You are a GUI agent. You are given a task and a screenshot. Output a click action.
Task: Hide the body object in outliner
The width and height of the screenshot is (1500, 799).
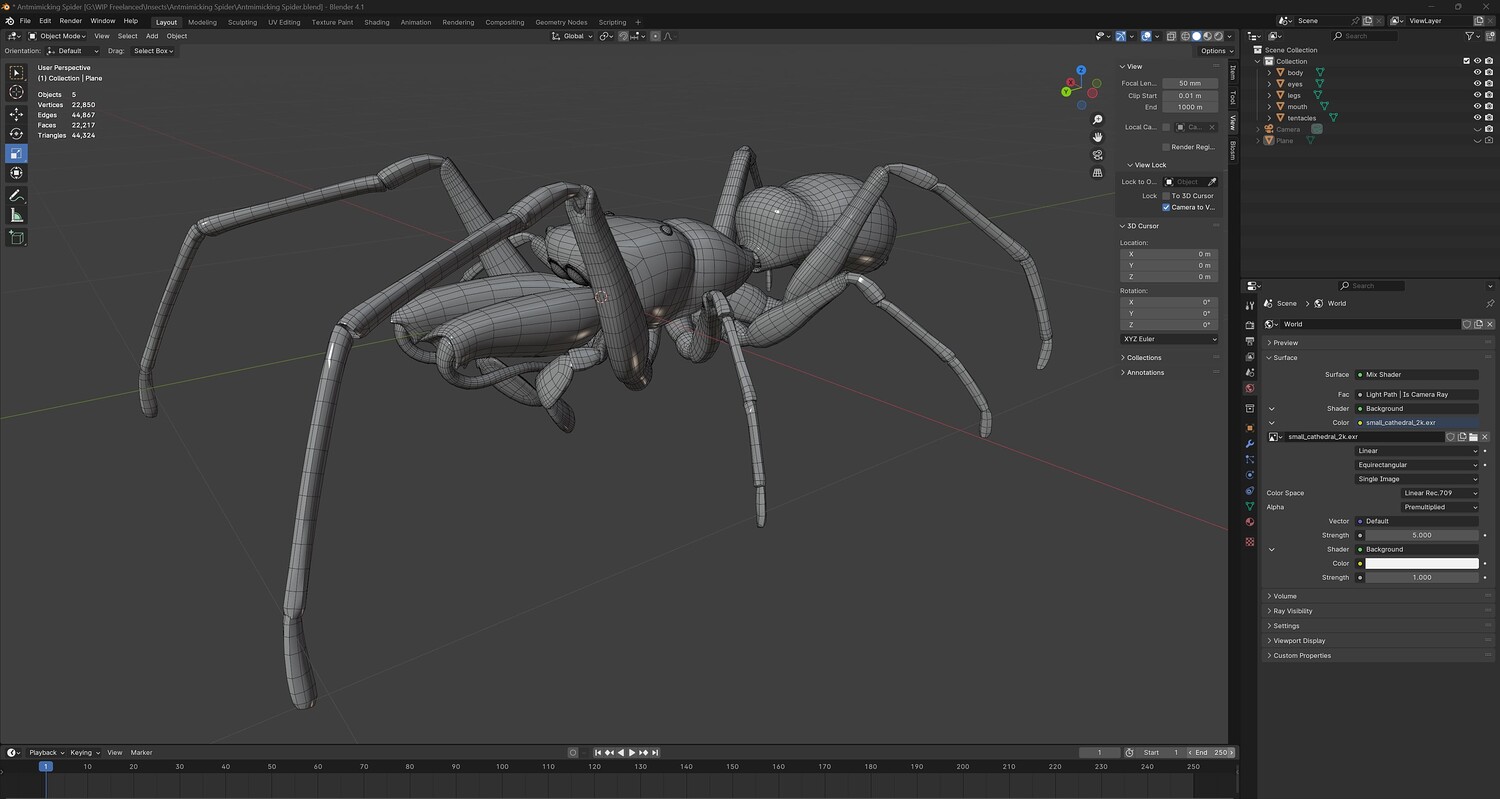[1477, 72]
